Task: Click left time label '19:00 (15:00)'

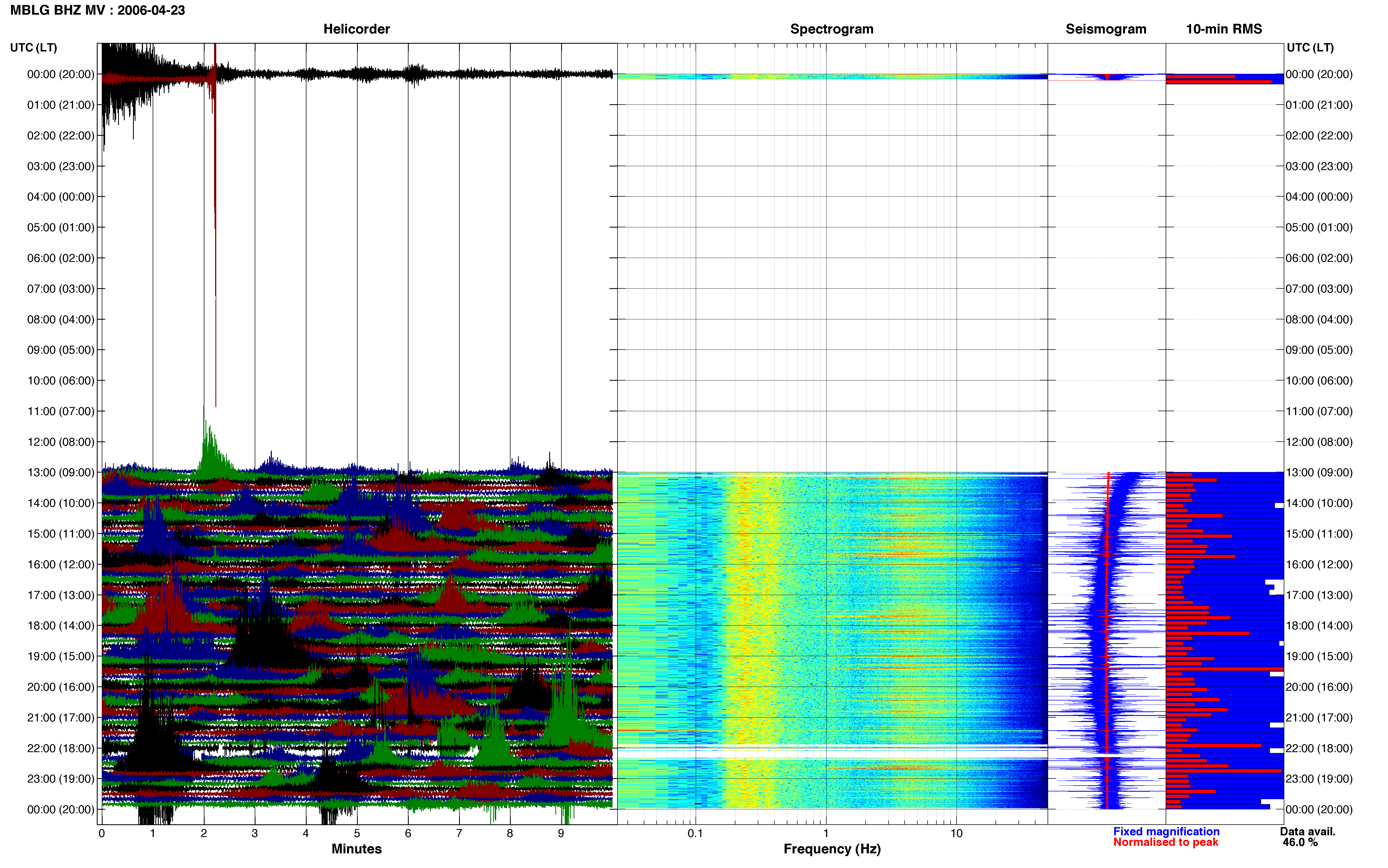Action: (61, 656)
